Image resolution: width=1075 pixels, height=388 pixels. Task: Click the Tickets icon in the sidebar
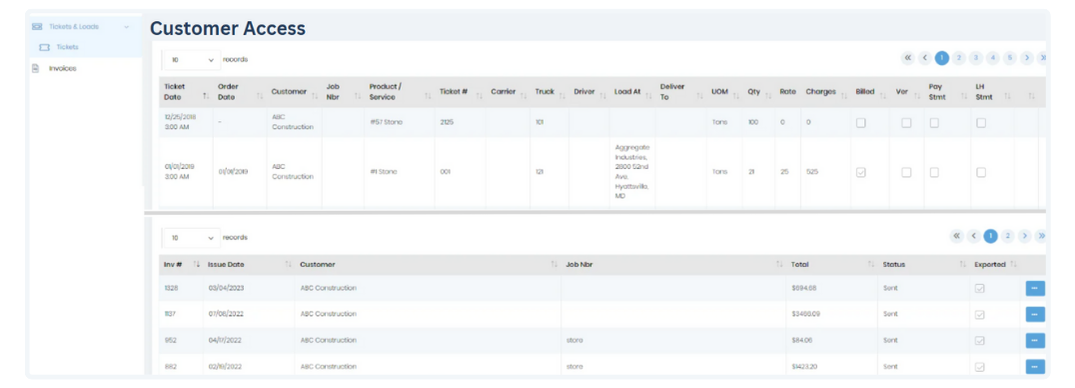click(x=45, y=47)
